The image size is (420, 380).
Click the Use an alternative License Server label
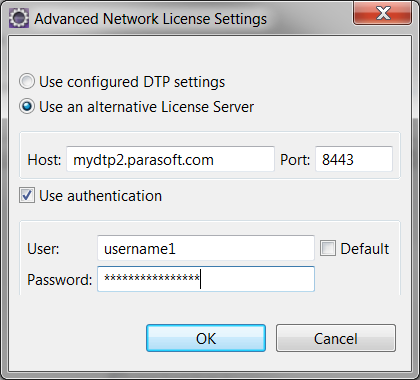146,107
